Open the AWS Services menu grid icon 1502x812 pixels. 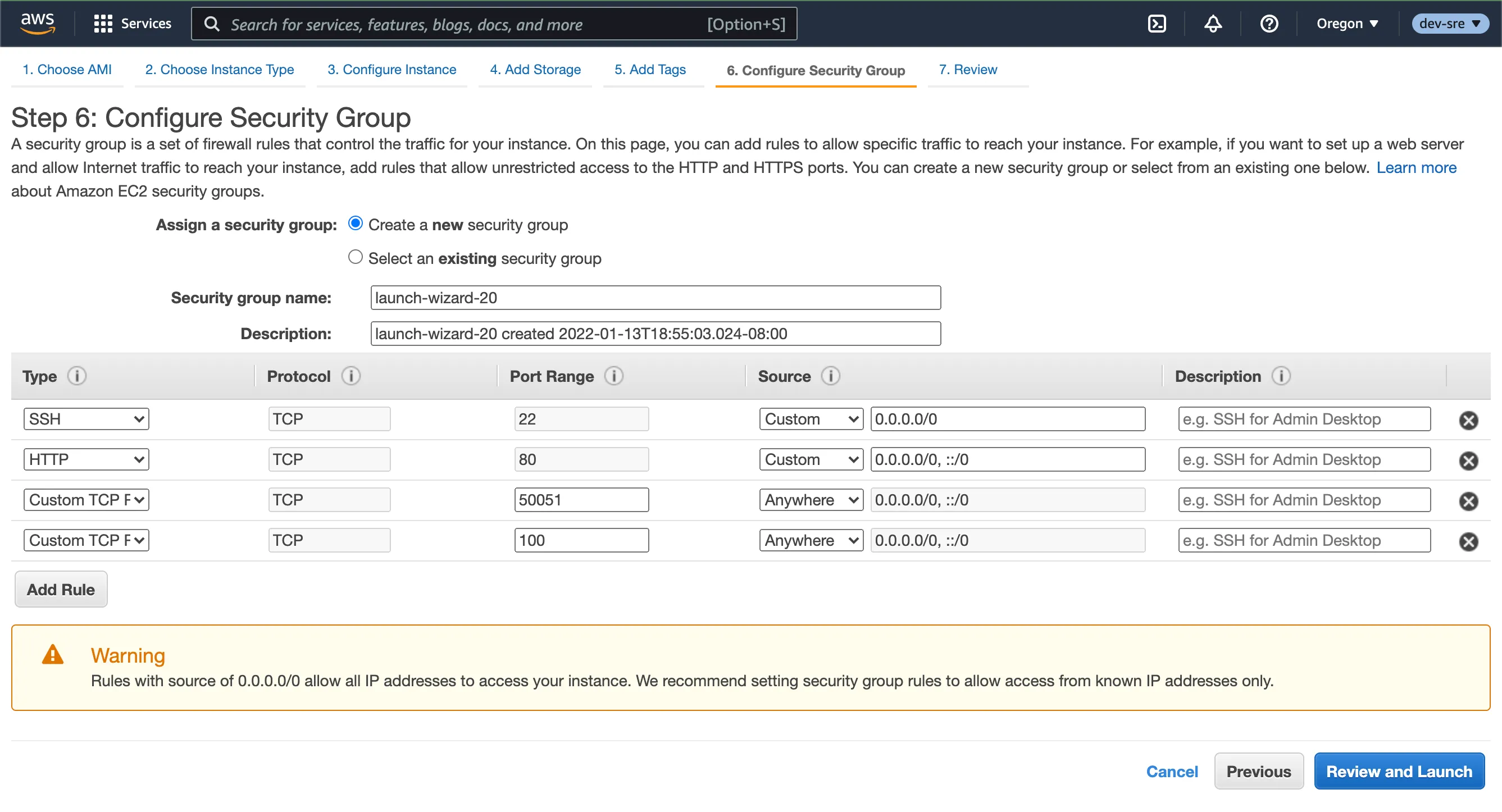[x=103, y=24]
